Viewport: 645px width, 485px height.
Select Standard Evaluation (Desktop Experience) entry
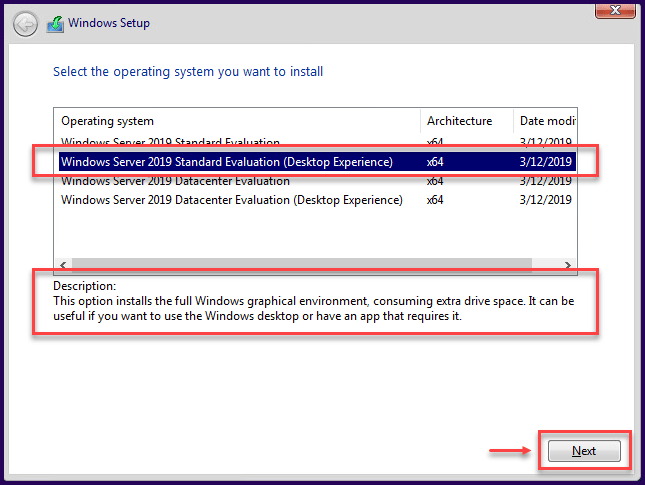click(x=317, y=162)
